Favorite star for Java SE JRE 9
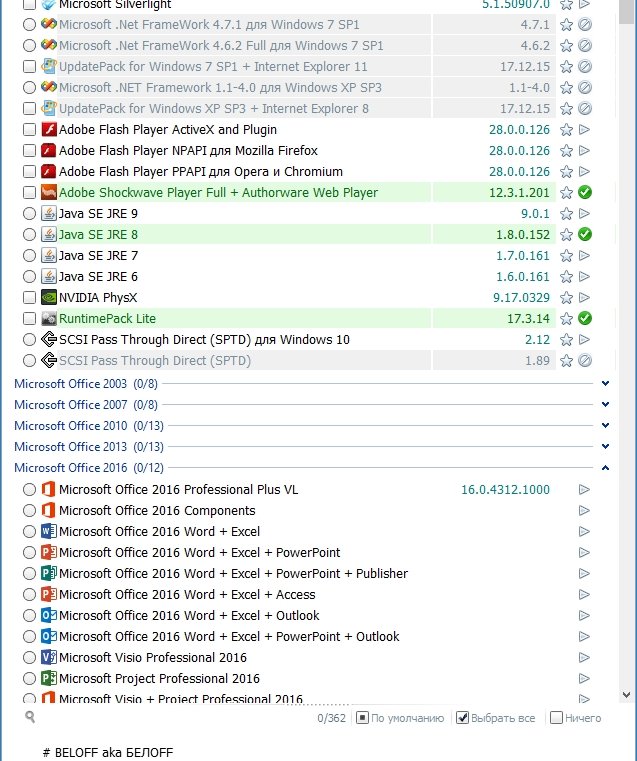 (566, 214)
